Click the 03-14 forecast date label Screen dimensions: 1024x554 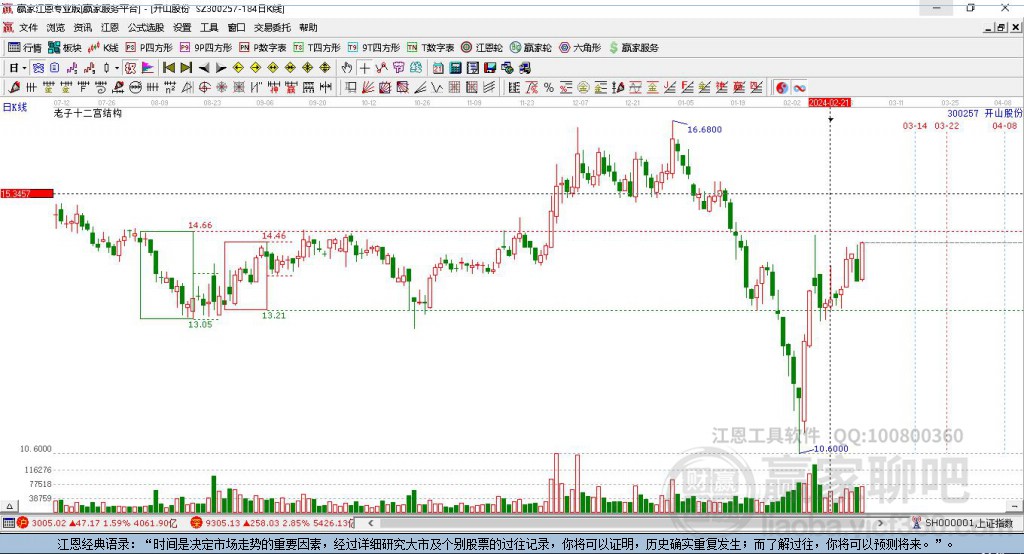(x=914, y=125)
